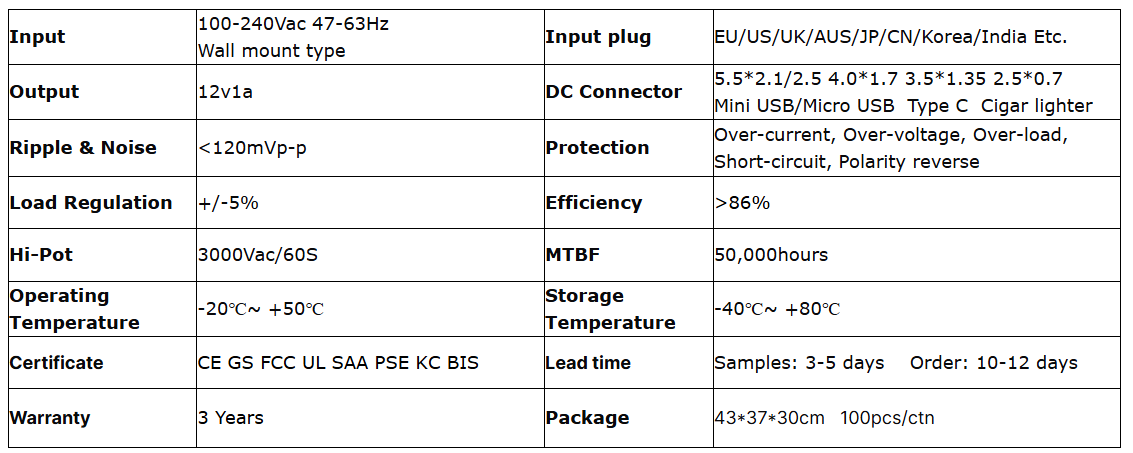Select the >86% efficiency value

[742, 203]
